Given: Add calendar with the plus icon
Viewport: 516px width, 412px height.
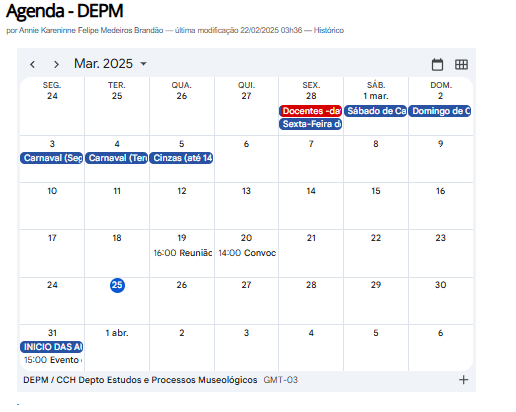Looking at the screenshot, I should [x=463, y=380].
